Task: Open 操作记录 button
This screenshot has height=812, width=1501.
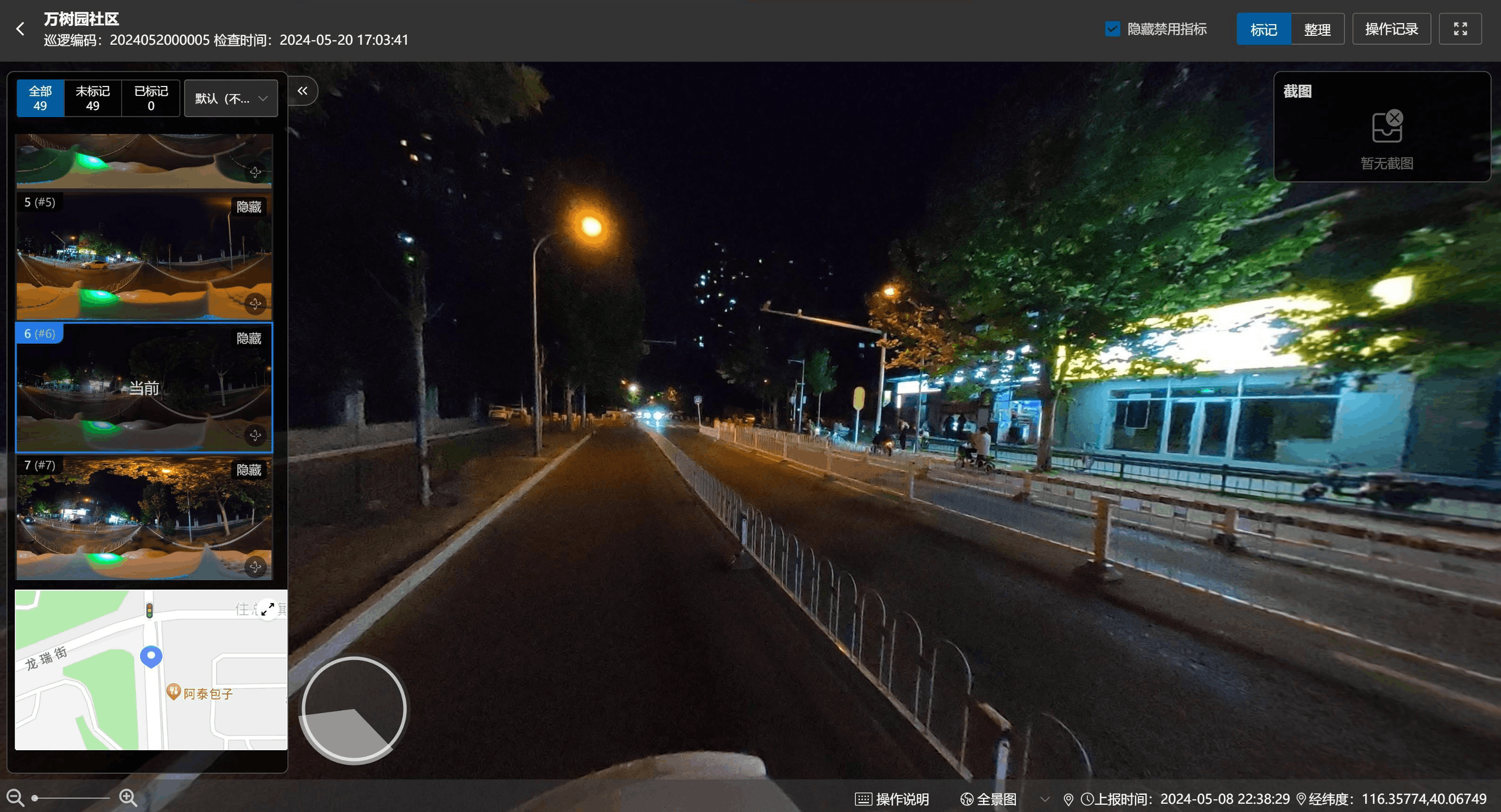Action: coord(1391,29)
